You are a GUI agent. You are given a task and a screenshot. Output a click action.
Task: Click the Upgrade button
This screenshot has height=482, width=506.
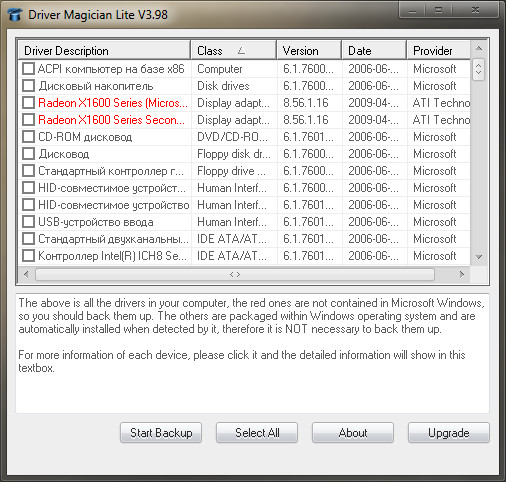coord(449,433)
